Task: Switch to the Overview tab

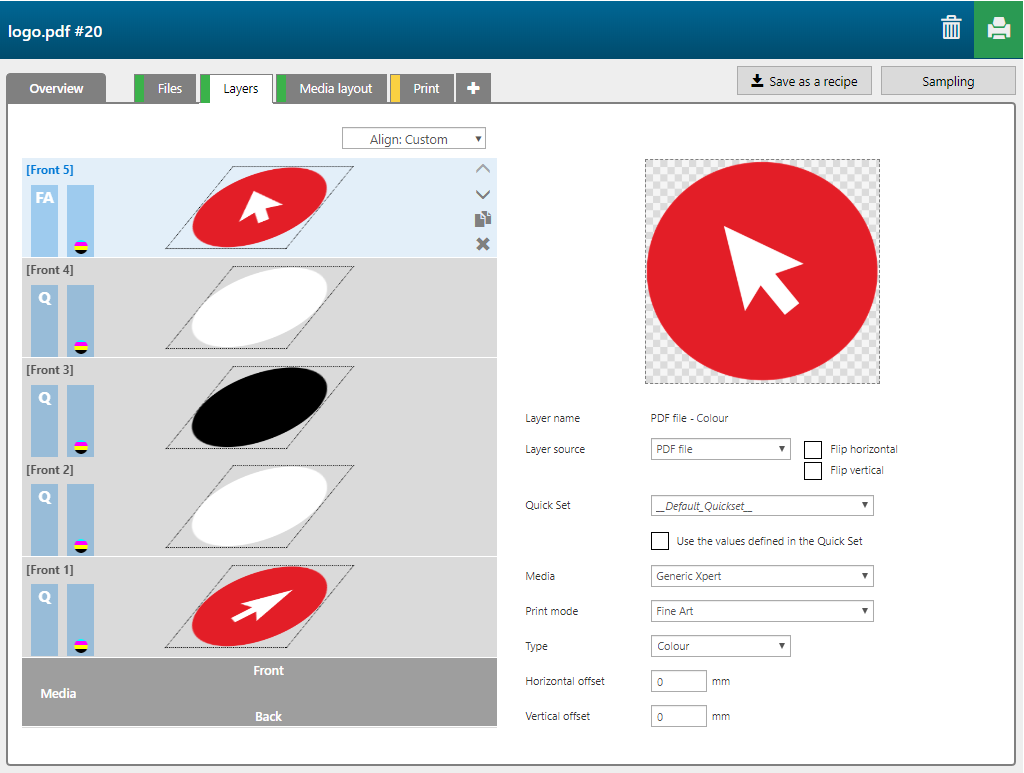Action: (x=56, y=88)
